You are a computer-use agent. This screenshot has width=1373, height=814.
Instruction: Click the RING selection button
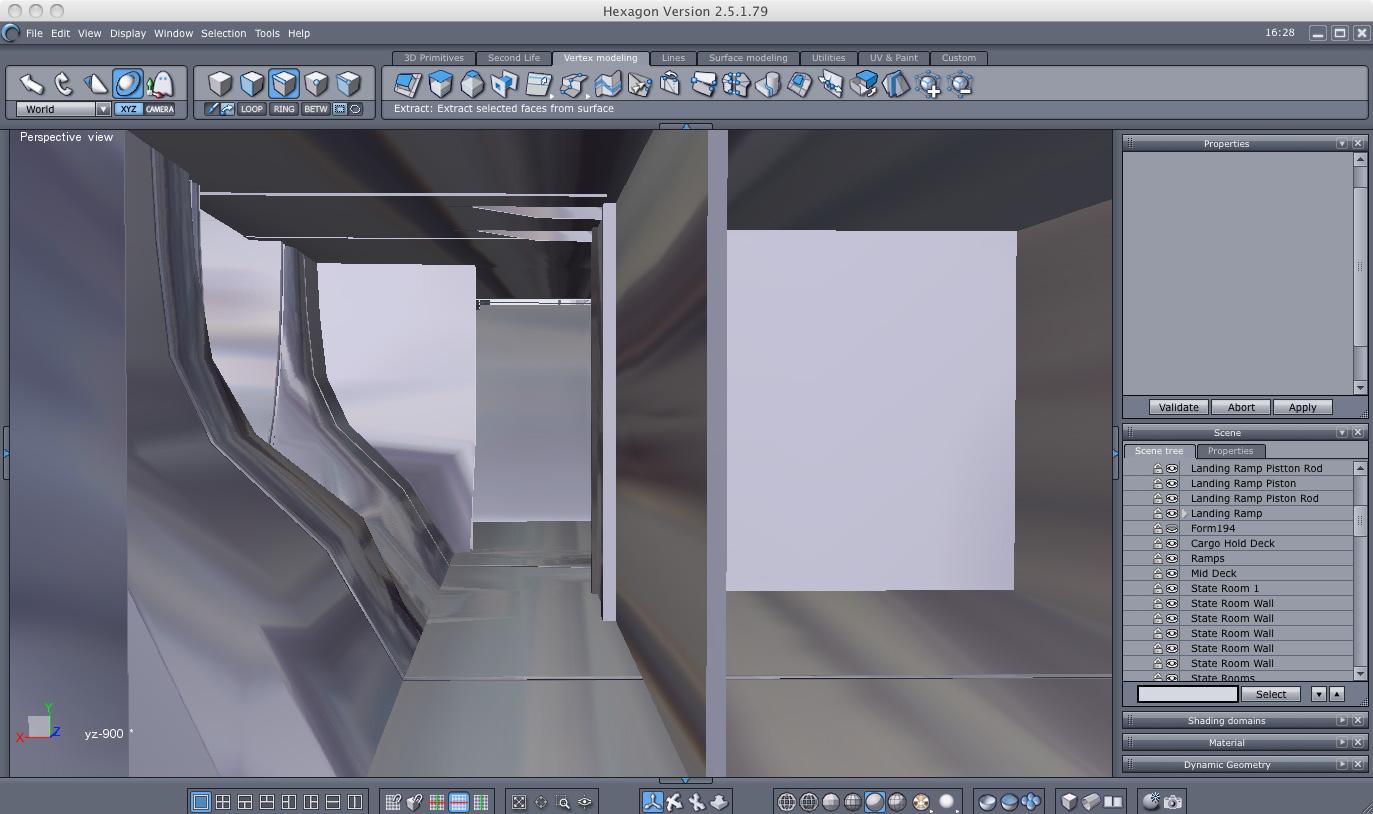point(284,109)
